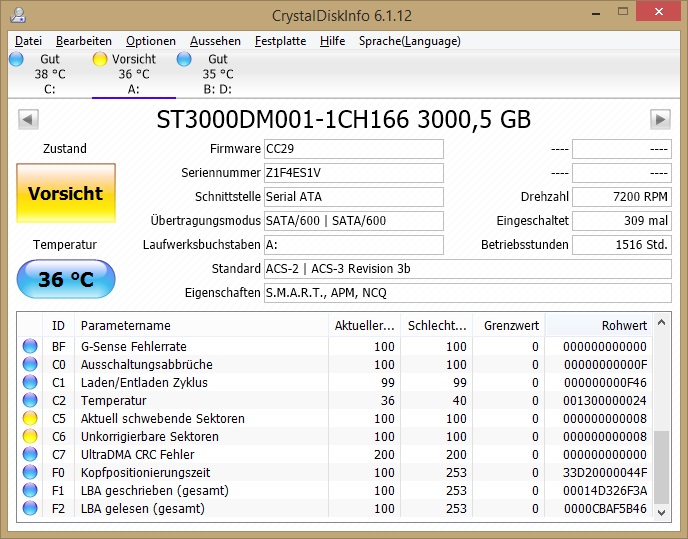Viewport: 688px width, 539px height.
Task: Click blue status icon of Laden/Entladen Zyklus row
Action: (30, 382)
